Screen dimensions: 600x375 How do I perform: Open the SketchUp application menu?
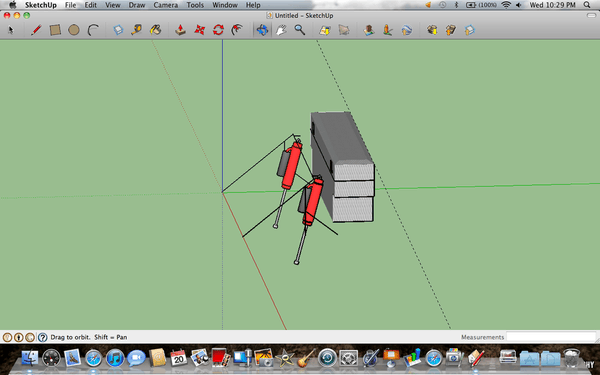coord(41,5)
